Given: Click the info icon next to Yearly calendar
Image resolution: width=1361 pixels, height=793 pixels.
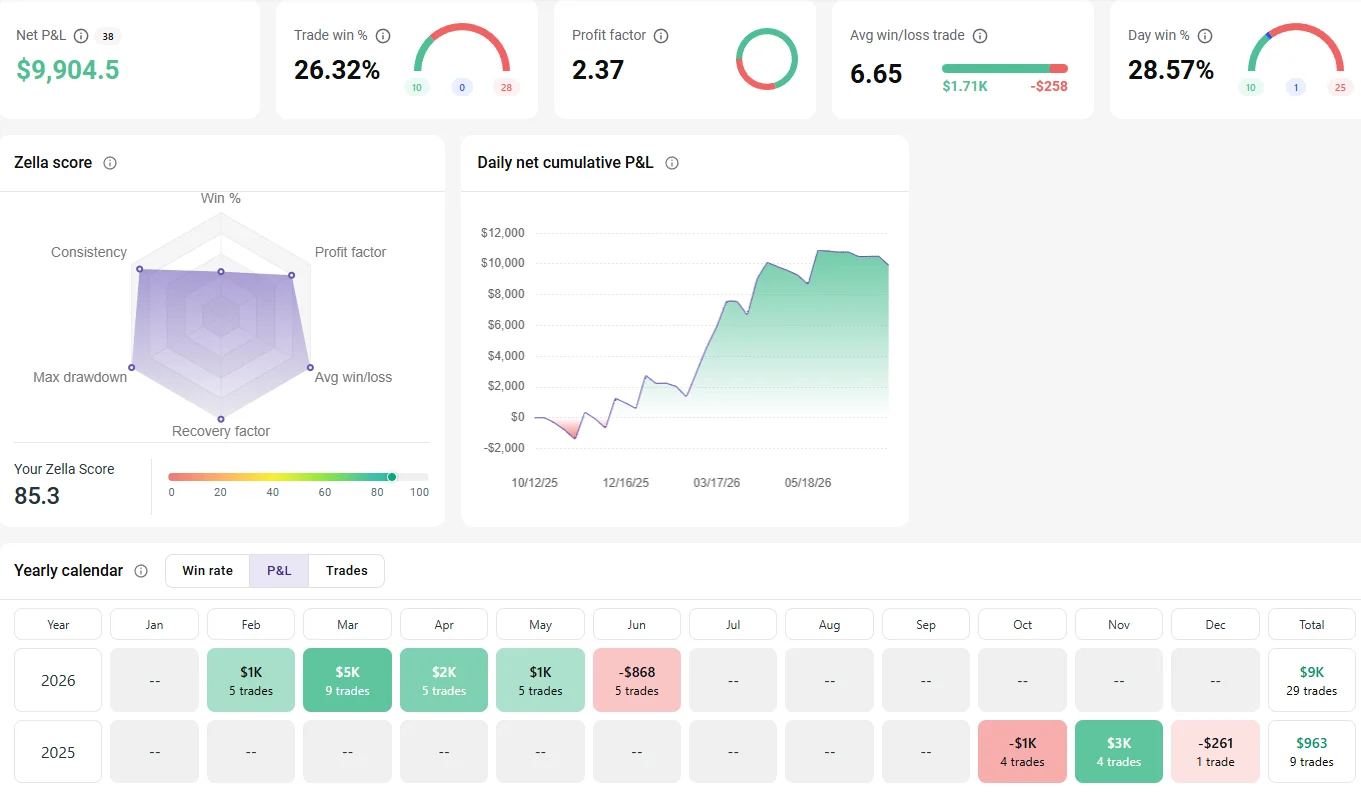Looking at the screenshot, I should point(141,571).
